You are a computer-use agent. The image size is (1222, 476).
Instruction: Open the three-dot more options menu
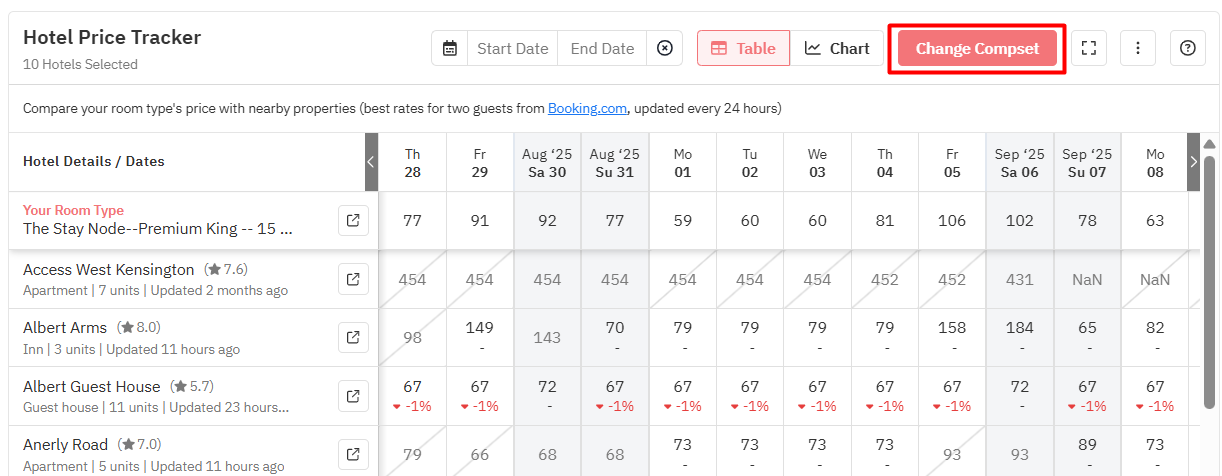point(1138,48)
